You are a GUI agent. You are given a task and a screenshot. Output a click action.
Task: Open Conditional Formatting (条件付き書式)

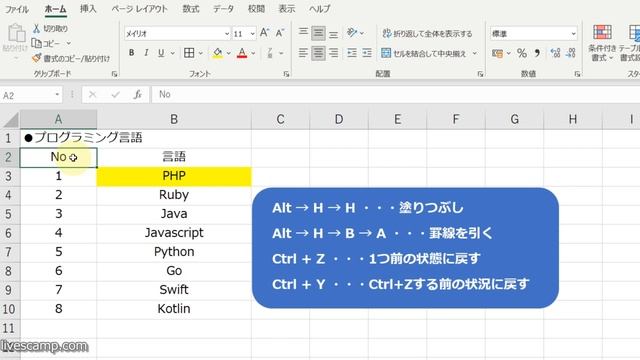click(602, 43)
